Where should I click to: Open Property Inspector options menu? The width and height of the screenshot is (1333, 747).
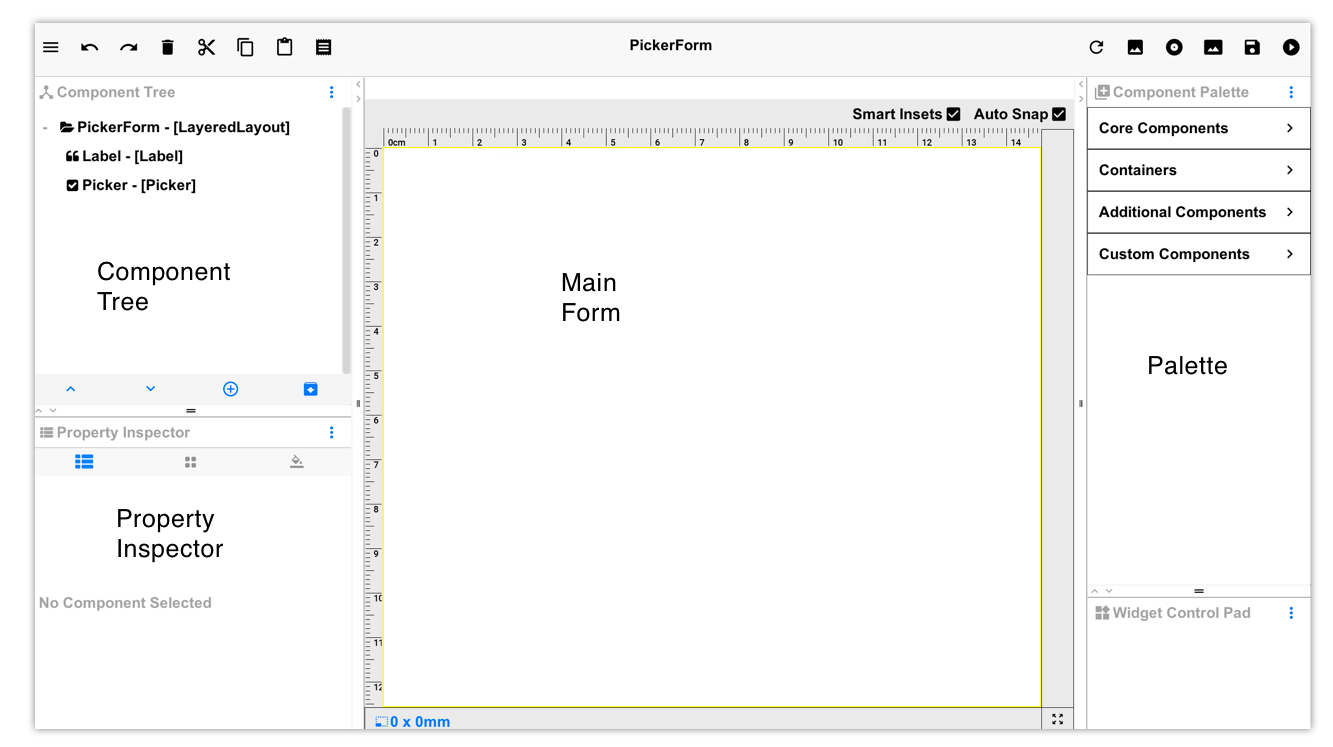[331, 432]
